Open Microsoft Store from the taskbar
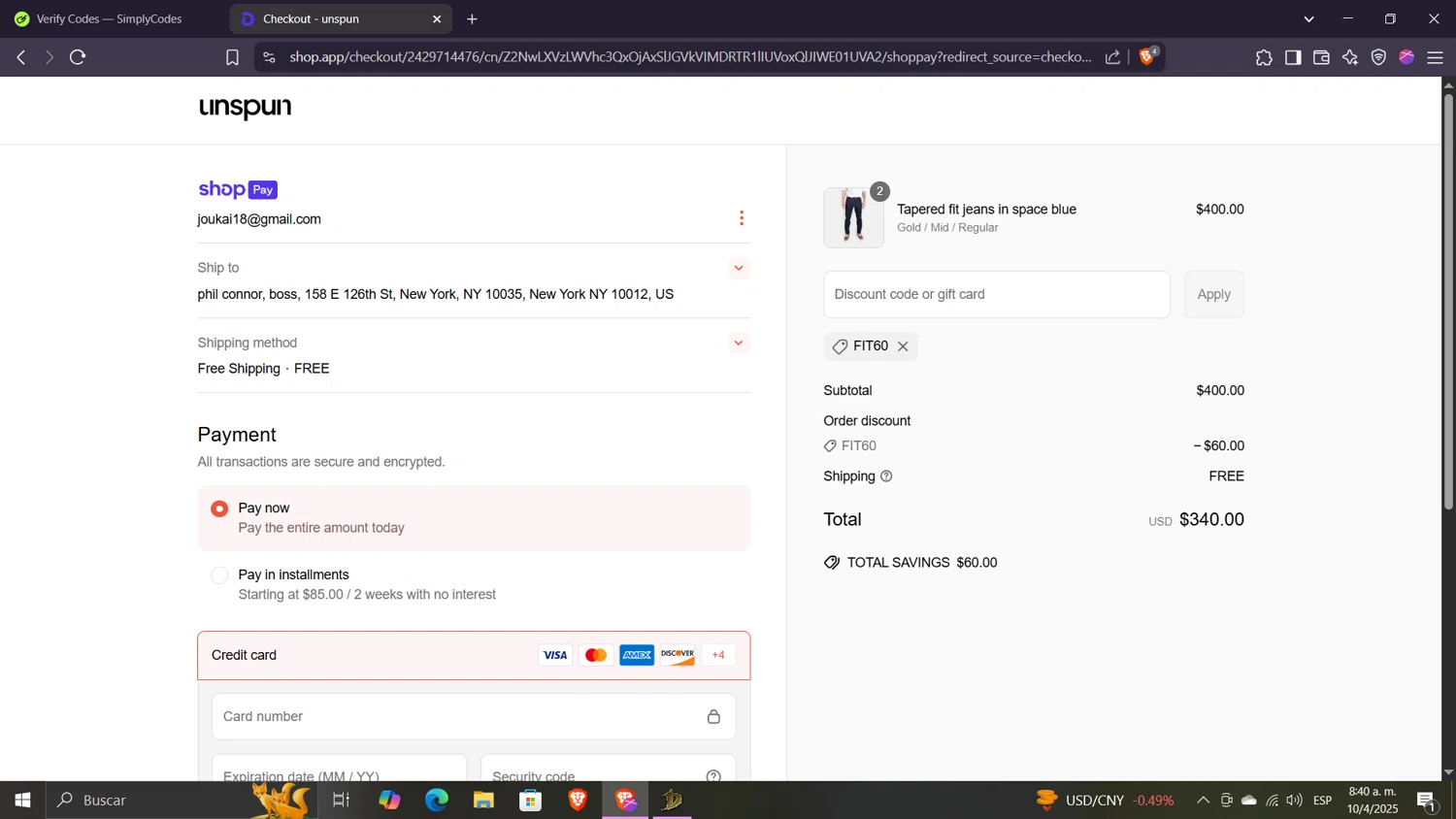The height and width of the screenshot is (819, 1456). 531,801
